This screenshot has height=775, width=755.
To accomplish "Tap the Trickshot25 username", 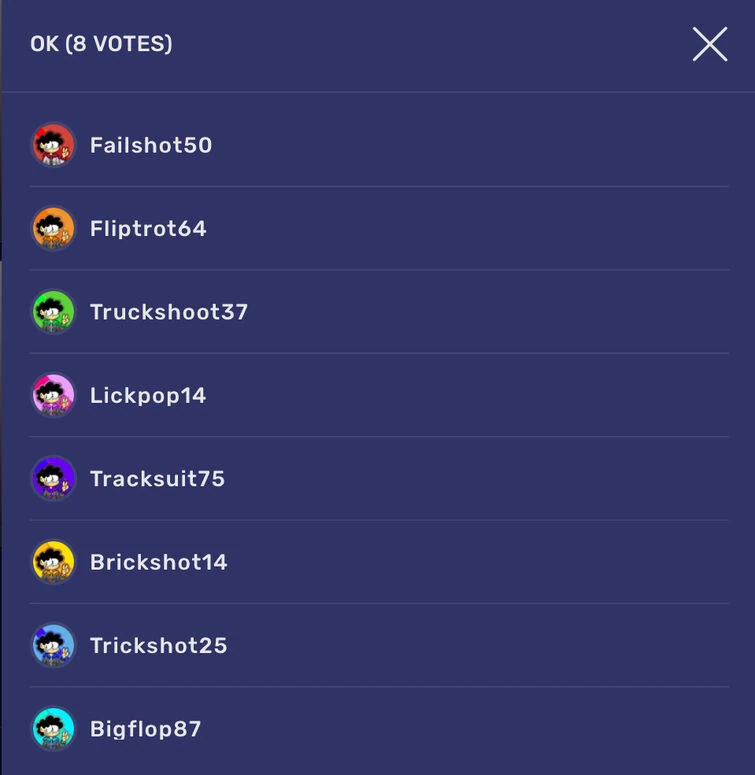I will 159,646.
